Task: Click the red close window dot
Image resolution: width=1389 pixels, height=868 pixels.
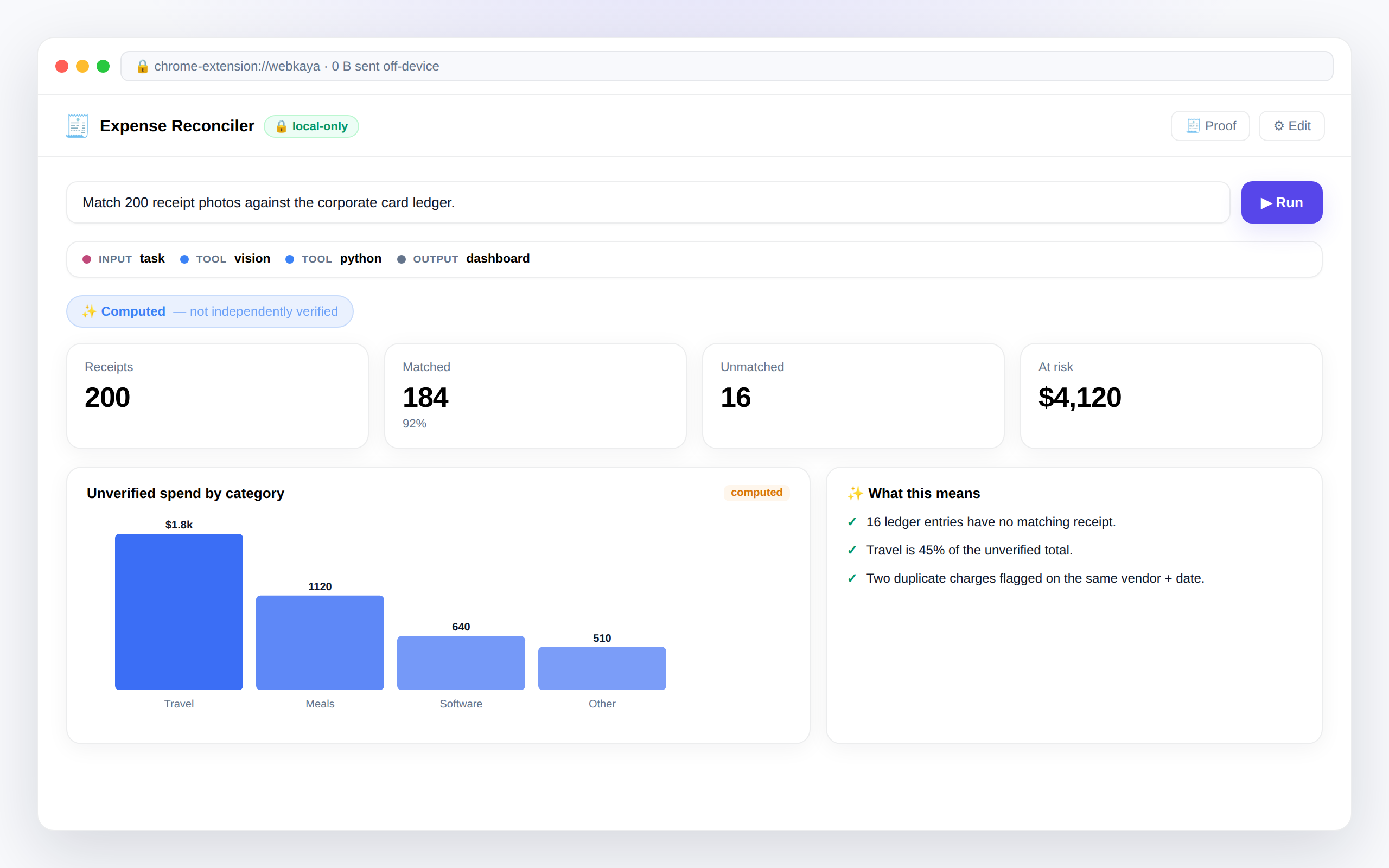Action: [62, 67]
